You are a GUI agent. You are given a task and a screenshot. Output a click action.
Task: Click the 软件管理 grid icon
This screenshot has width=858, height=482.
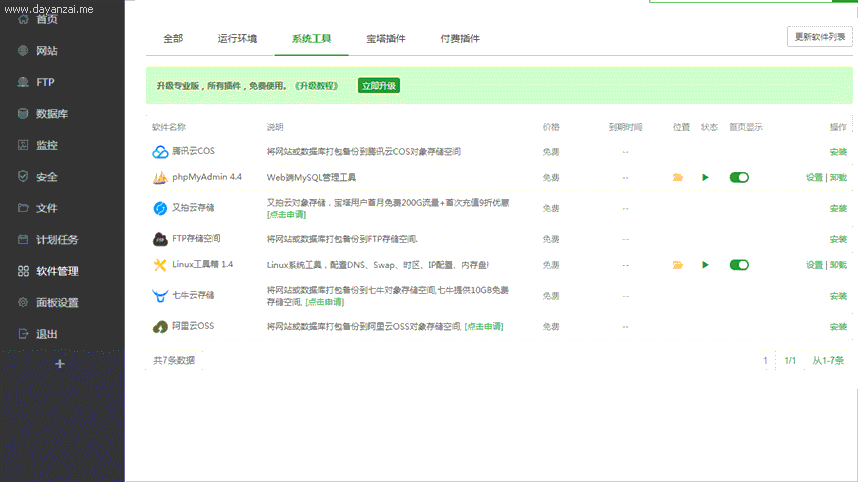tap(23, 271)
